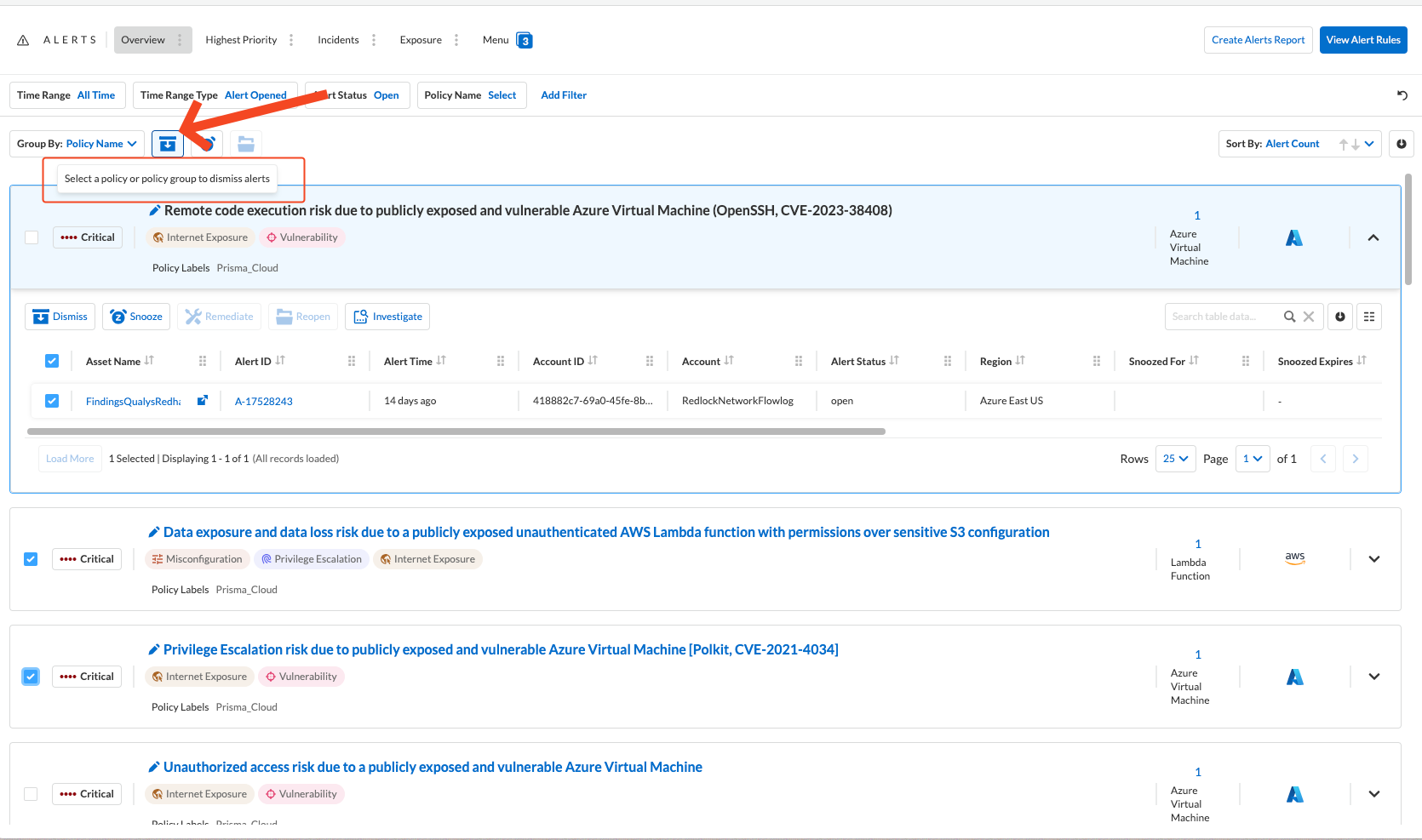The height and width of the screenshot is (840, 1422).
Task: Click the View Alert Rules button
Action: coord(1362,40)
